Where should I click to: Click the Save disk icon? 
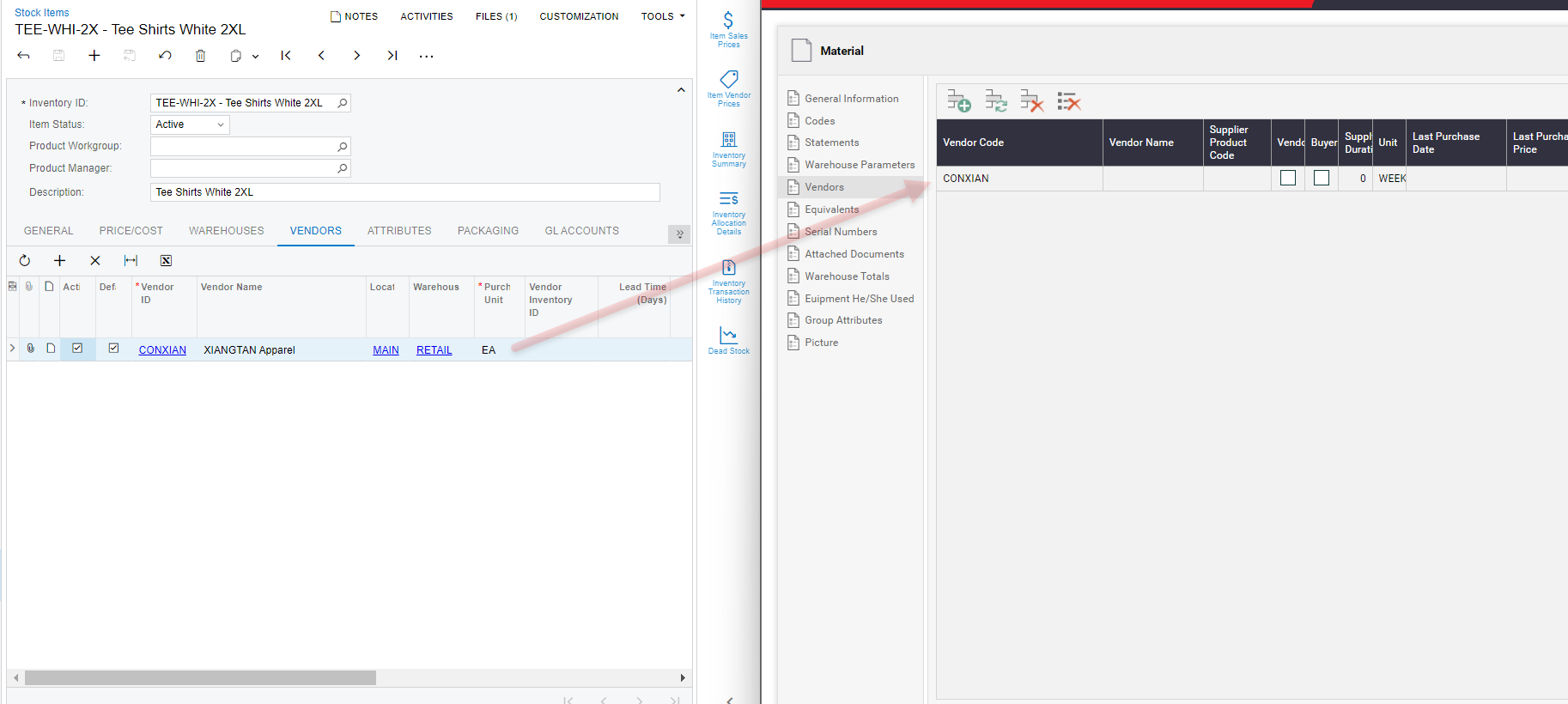coord(59,56)
